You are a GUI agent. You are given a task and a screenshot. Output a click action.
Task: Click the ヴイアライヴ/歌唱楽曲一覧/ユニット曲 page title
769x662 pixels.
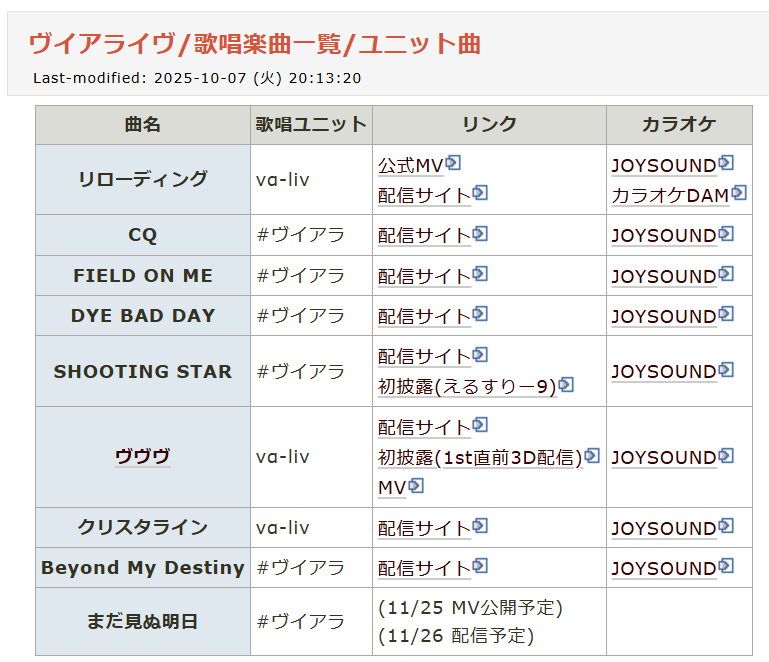point(255,43)
